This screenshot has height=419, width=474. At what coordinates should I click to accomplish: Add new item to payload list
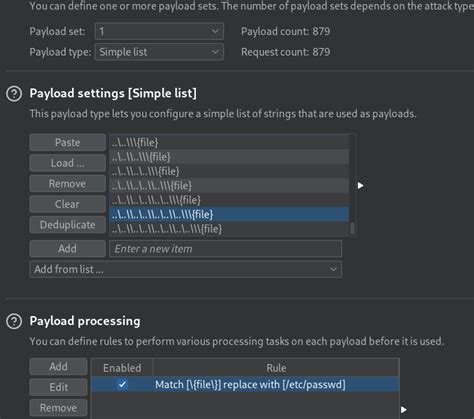tap(68, 249)
